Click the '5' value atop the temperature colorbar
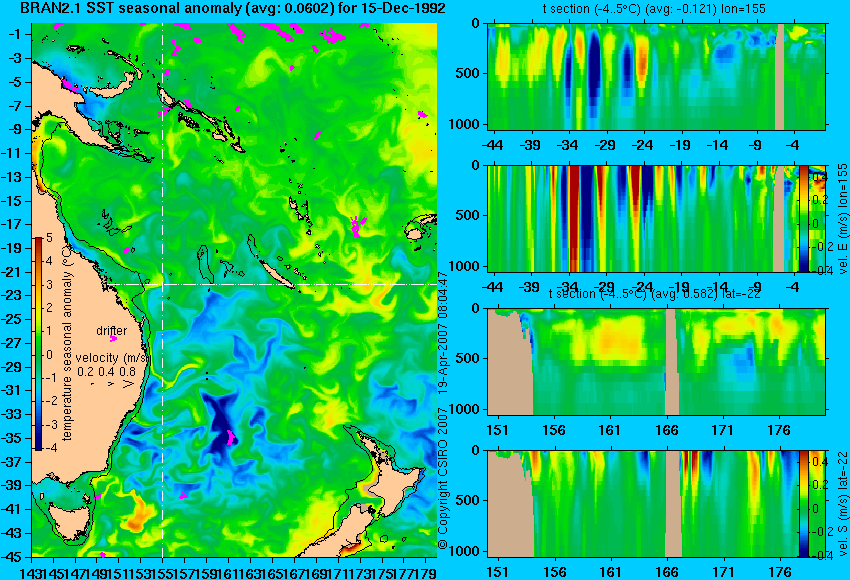The height and width of the screenshot is (580, 850). pos(49,237)
